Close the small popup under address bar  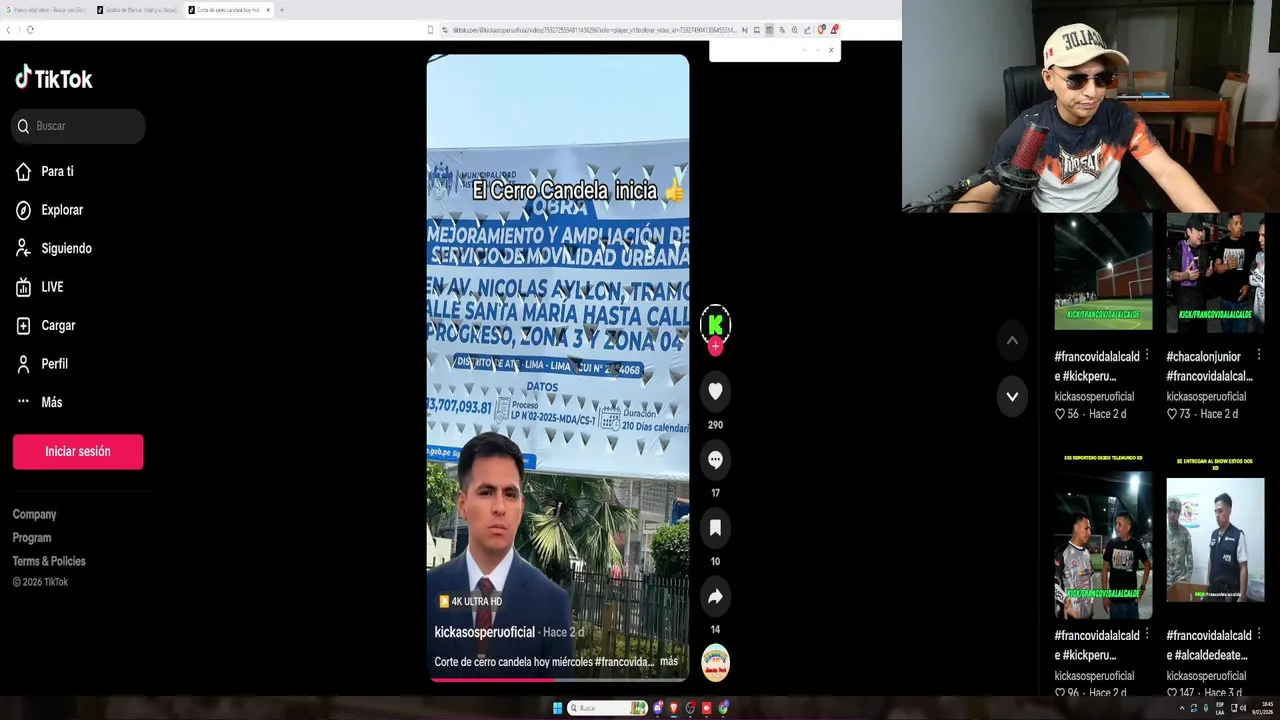(830, 50)
